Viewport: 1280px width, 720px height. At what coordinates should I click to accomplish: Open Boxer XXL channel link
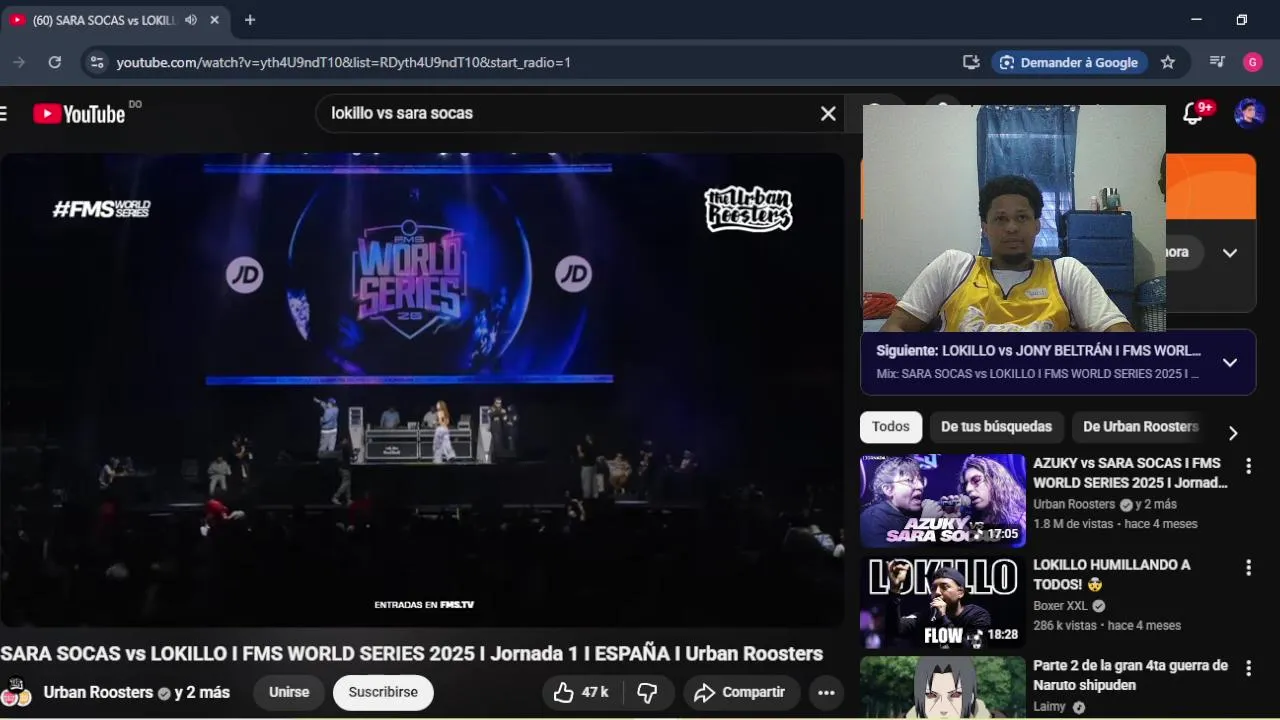point(1061,606)
